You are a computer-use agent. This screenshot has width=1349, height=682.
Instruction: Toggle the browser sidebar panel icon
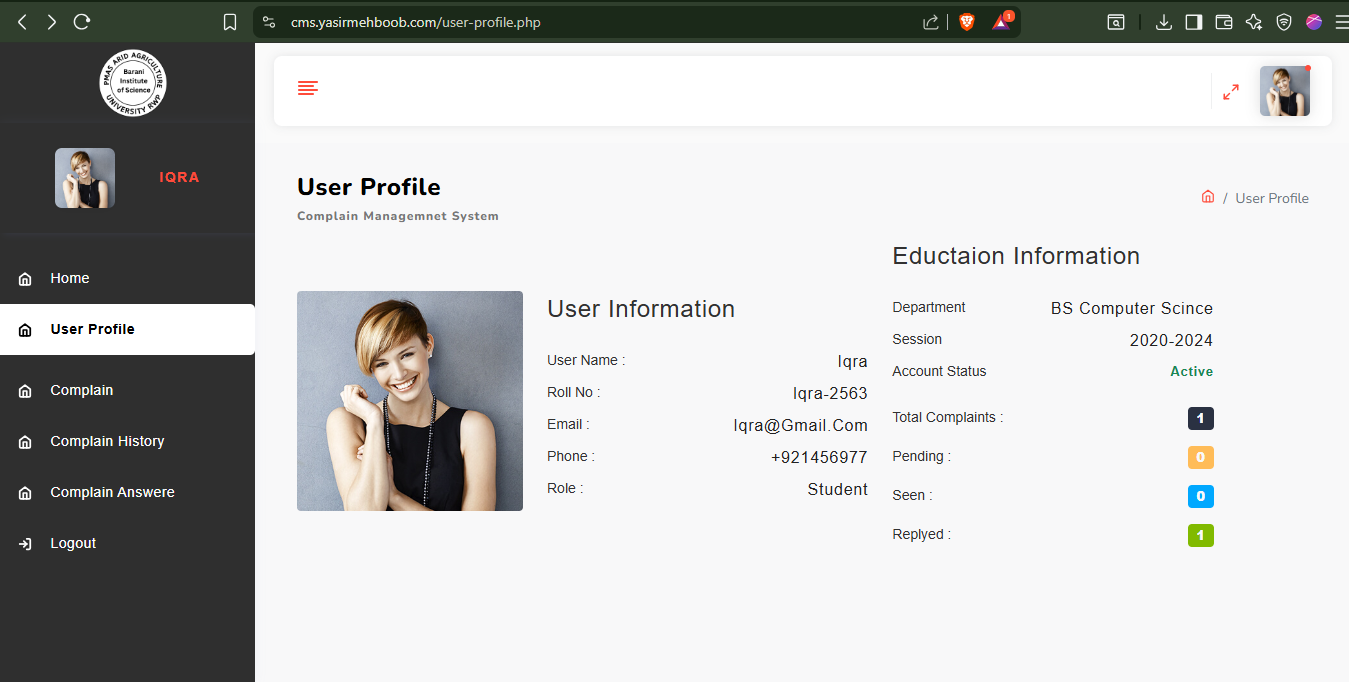1193,22
